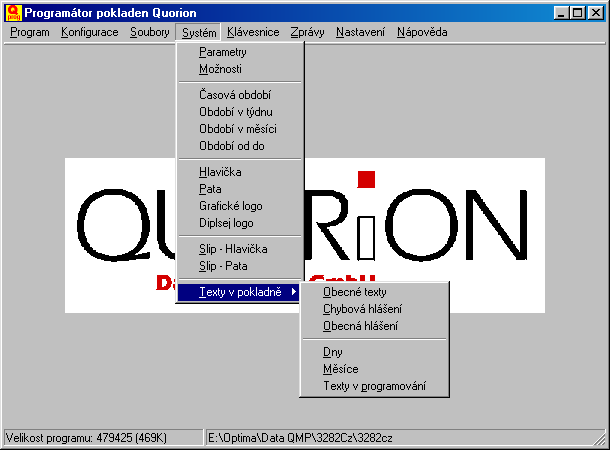Open the Soubory menu
Viewport: 610px width, 450px height.
tap(149, 32)
